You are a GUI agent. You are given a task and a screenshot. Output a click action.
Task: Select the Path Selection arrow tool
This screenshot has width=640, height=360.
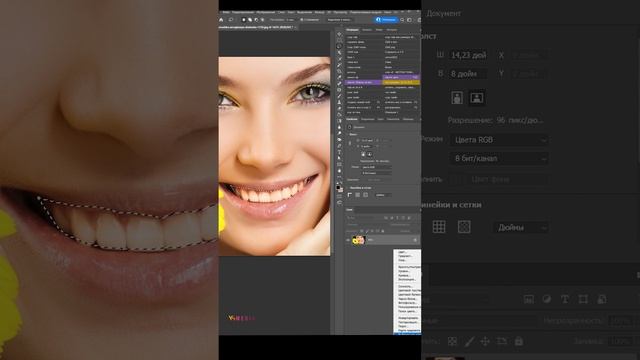(339, 158)
